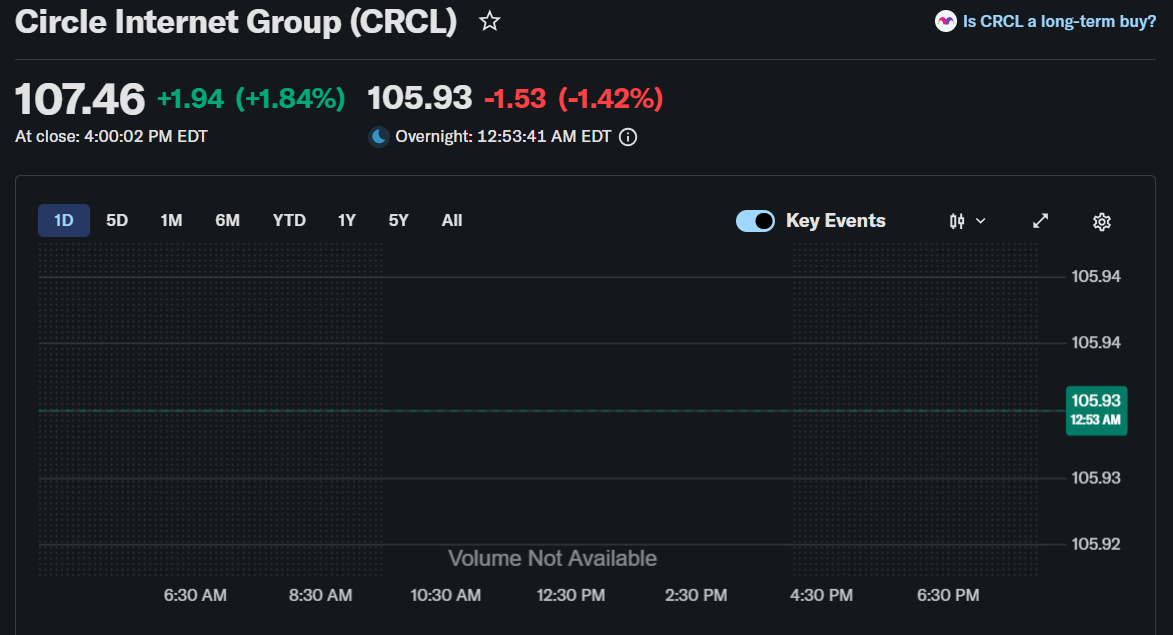Screen dimensions: 1173x635
Task: Open the chart settings gear
Action: point(1101,220)
